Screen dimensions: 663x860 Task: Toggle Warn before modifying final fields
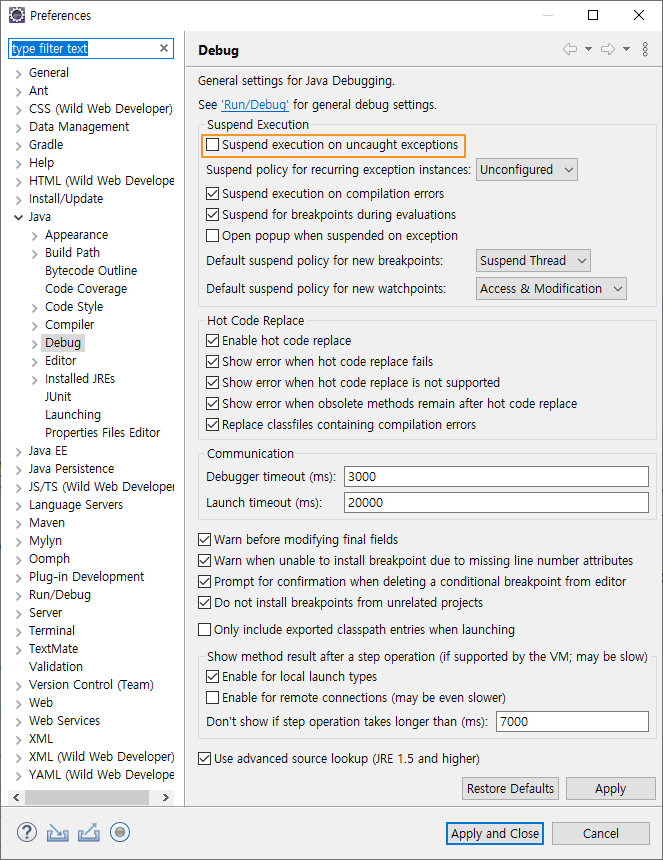205,540
